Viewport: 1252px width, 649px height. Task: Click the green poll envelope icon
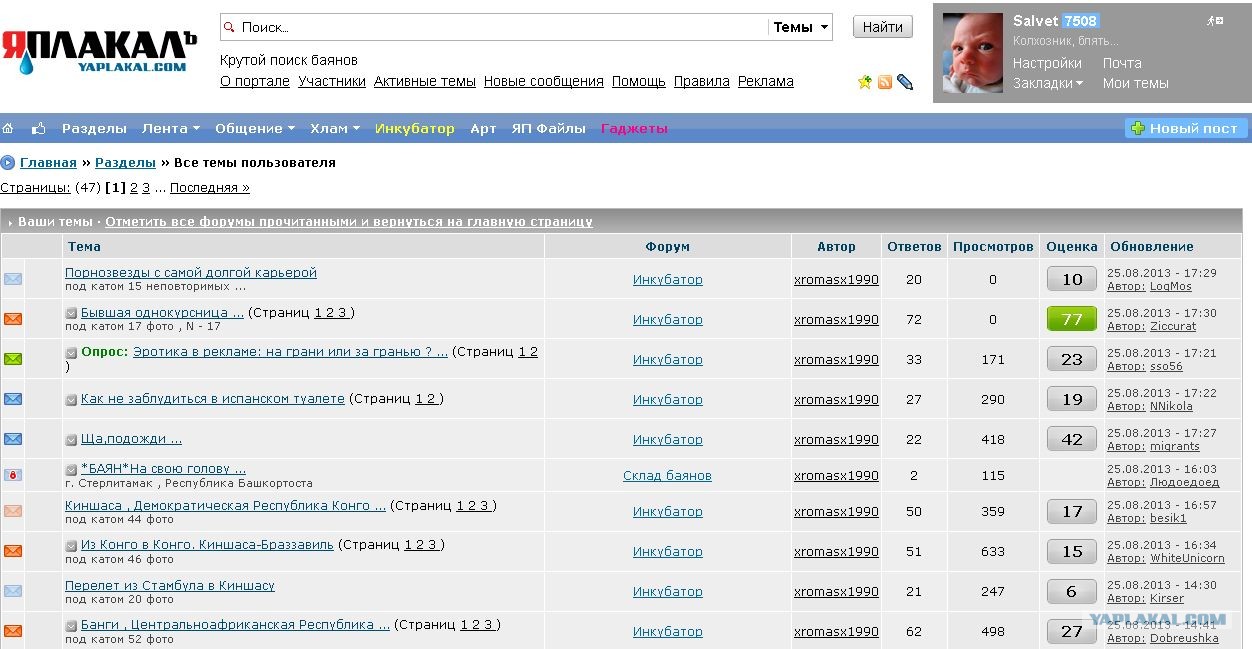coord(13,359)
